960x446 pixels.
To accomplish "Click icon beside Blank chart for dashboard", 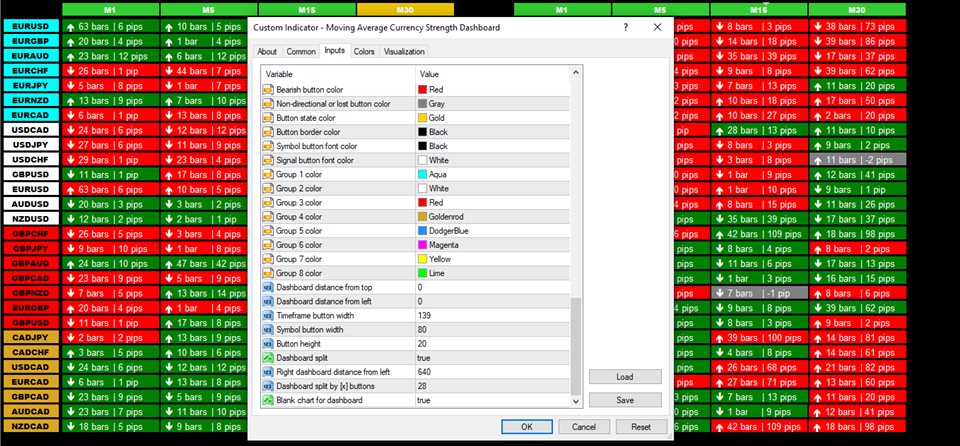I will tap(267, 400).
